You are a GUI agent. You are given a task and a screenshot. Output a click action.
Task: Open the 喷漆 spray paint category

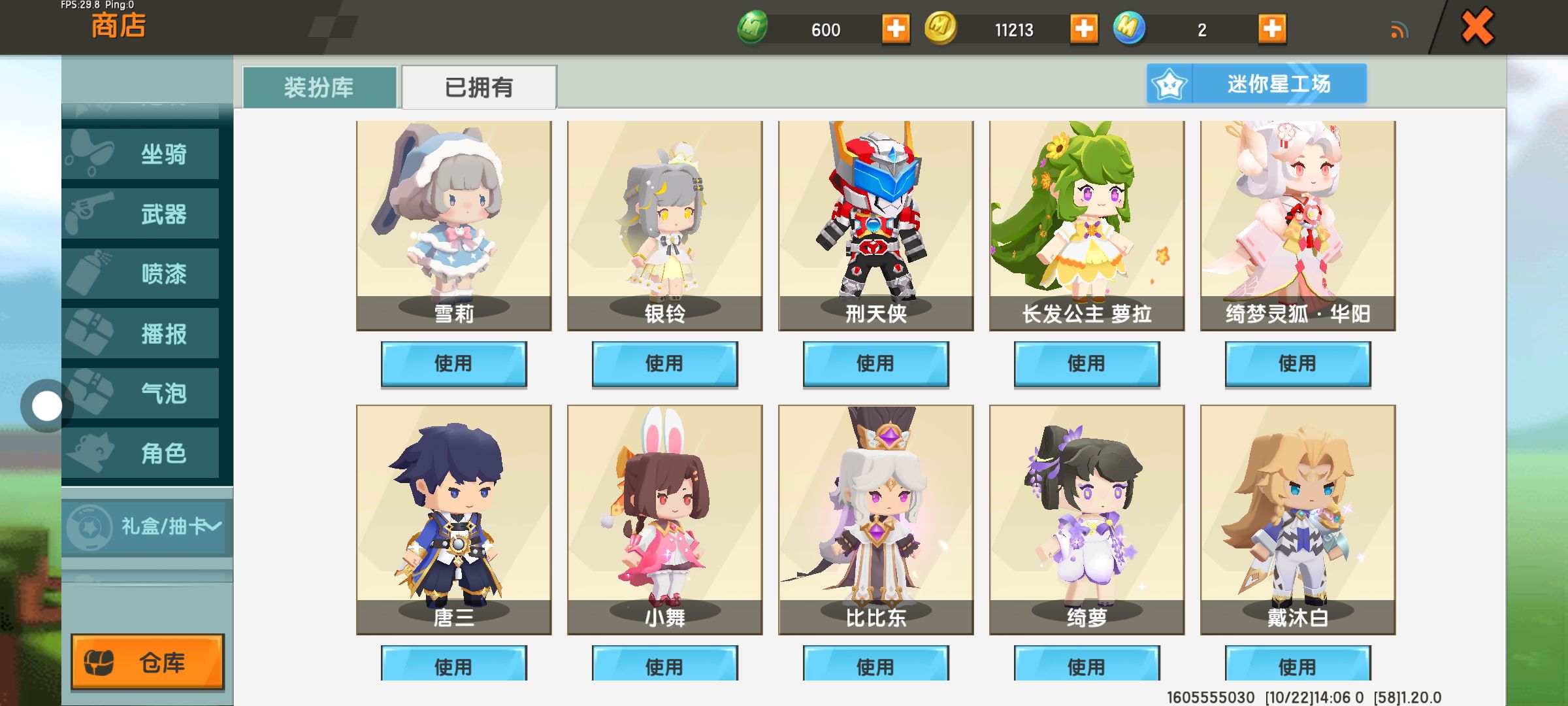tap(140, 273)
